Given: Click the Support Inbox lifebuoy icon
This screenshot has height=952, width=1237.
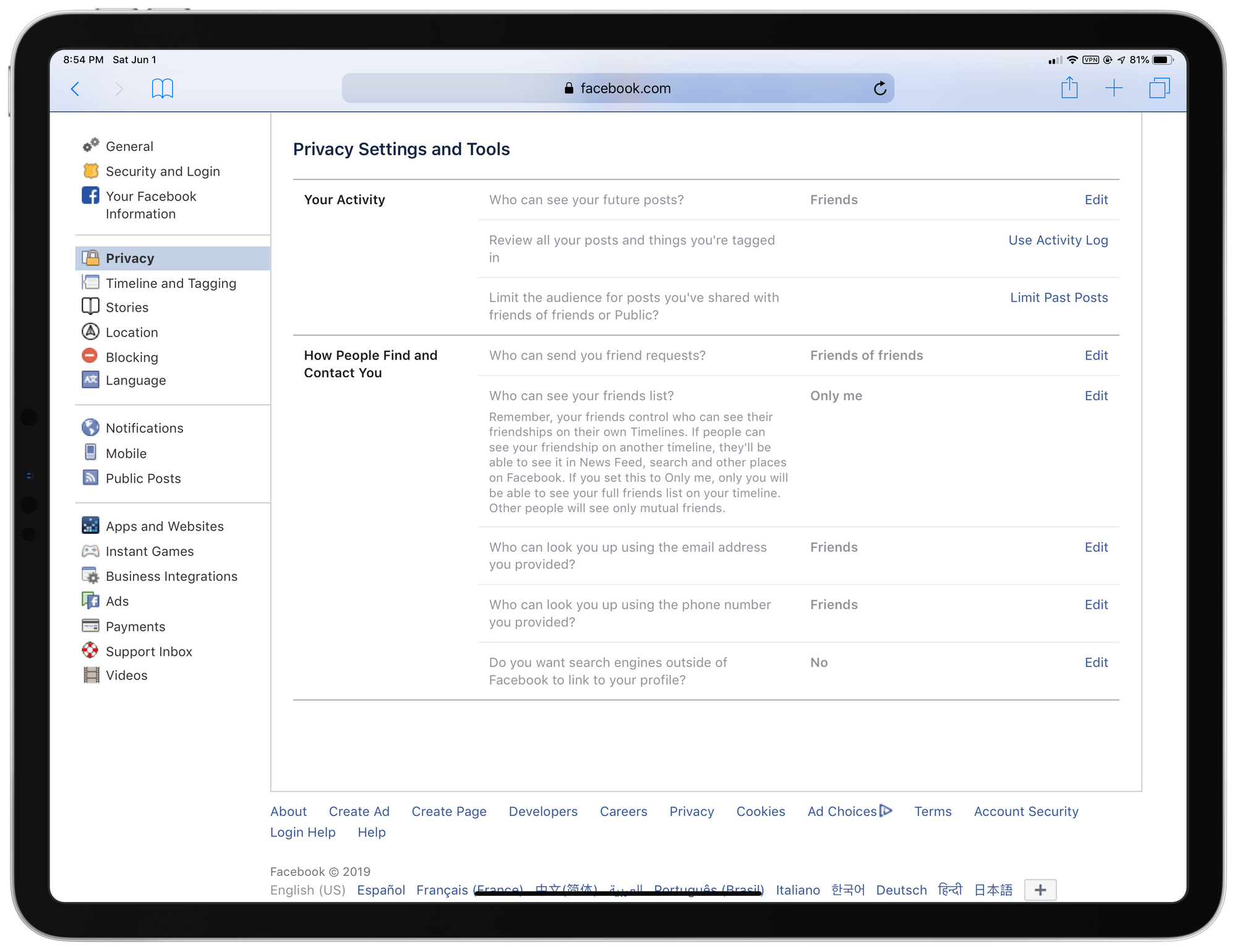Looking at the screenshot, I should pyautogui.click(x=90, y=650).
